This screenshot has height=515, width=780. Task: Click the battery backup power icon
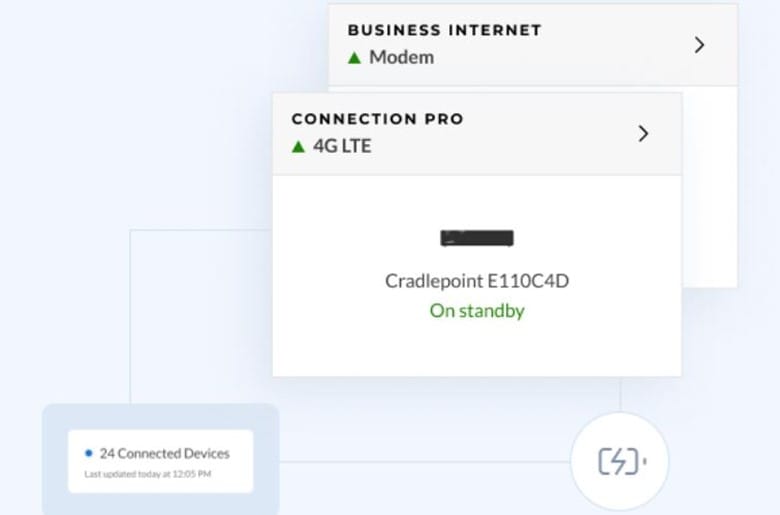coord(621,461)
